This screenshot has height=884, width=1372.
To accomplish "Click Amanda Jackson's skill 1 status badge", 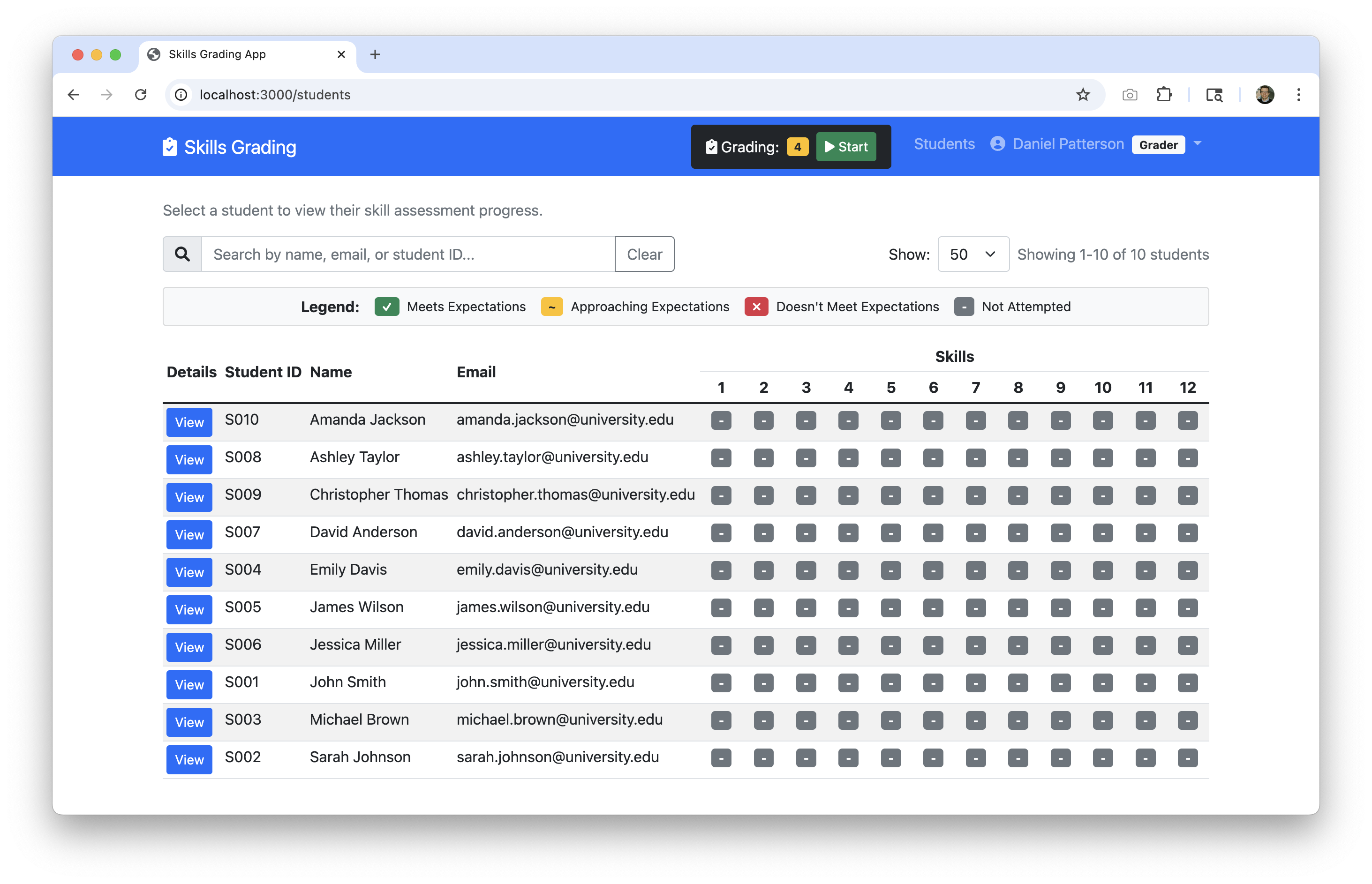I will click(x=721, y=421).
